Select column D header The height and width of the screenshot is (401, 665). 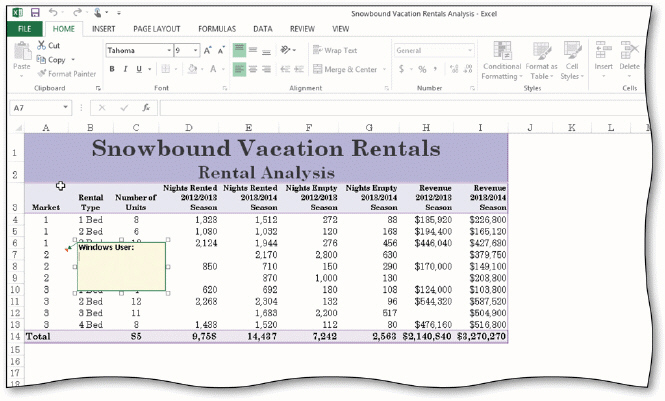[x=188, y=128]
